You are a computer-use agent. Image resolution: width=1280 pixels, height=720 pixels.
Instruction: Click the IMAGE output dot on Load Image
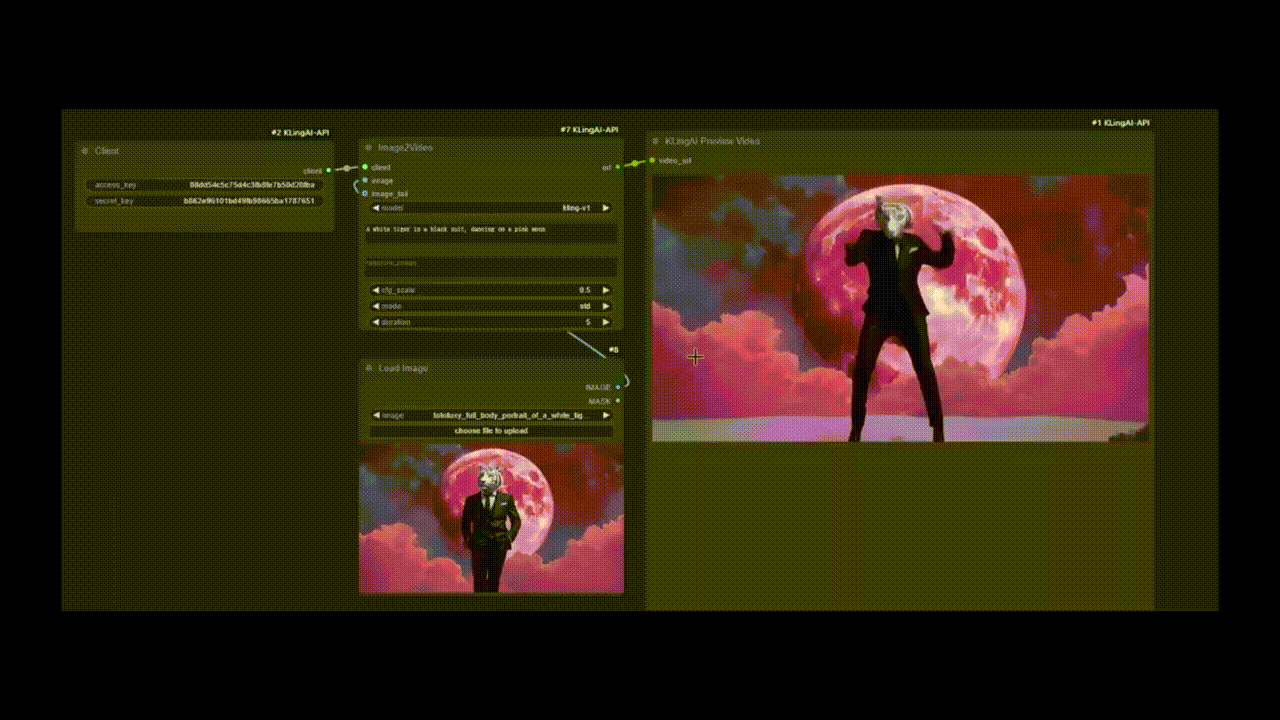coord(617,387)
